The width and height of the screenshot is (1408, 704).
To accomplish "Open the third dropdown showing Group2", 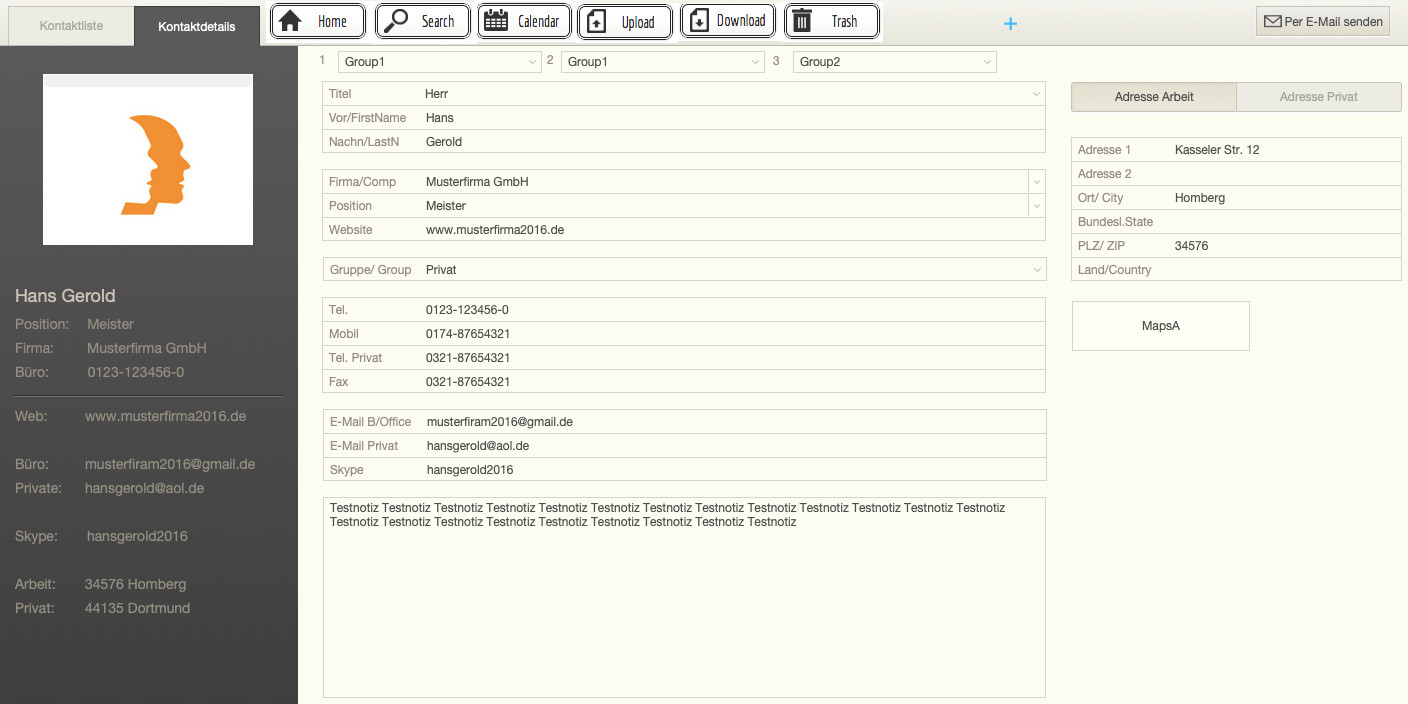I will pyautogui.click(x=895, y=62).
